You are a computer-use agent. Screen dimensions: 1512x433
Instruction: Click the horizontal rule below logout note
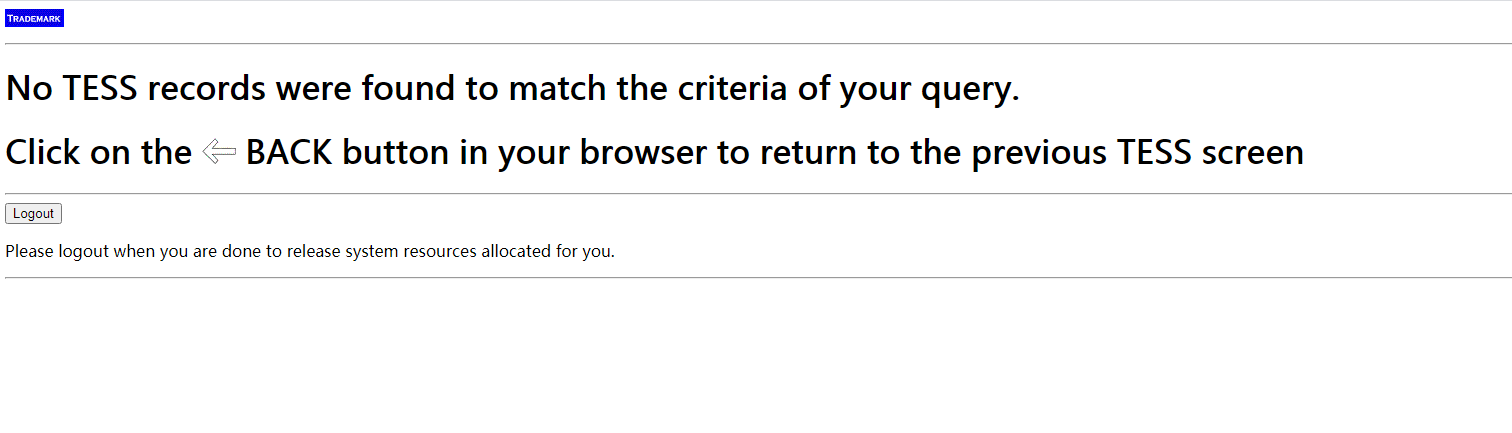[x=756, y=278]
